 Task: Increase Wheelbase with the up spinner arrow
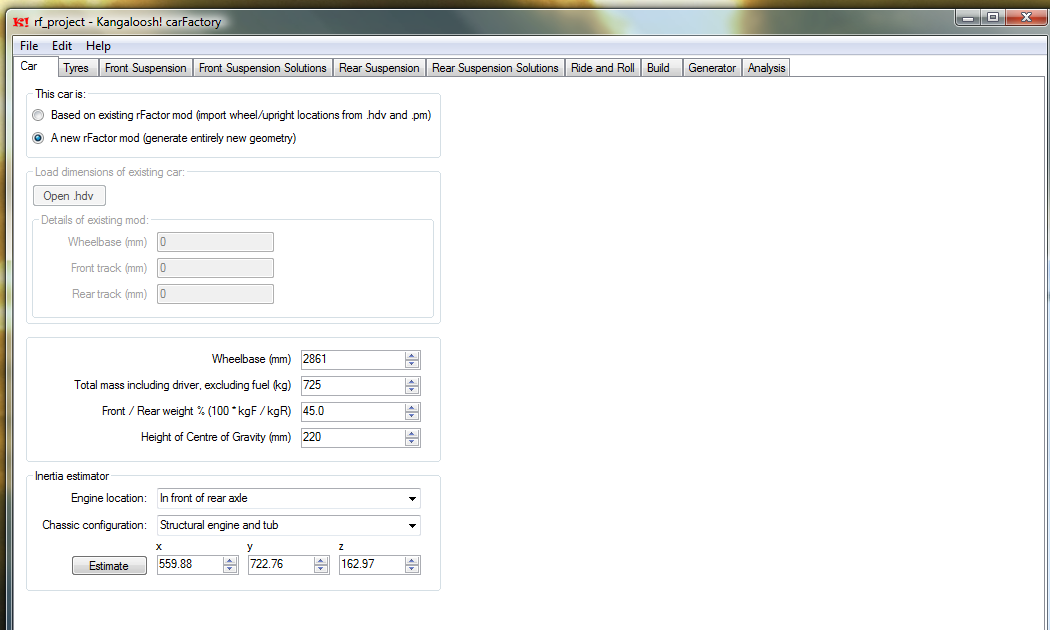coord(412,356)
